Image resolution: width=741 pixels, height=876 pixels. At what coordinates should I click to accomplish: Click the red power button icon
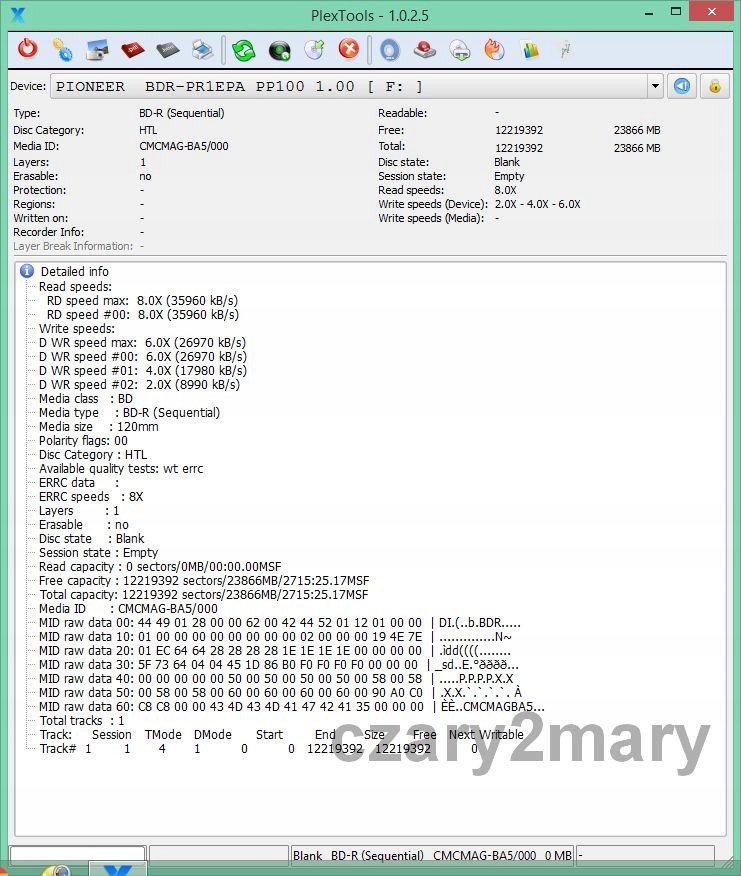pos(28,49)
